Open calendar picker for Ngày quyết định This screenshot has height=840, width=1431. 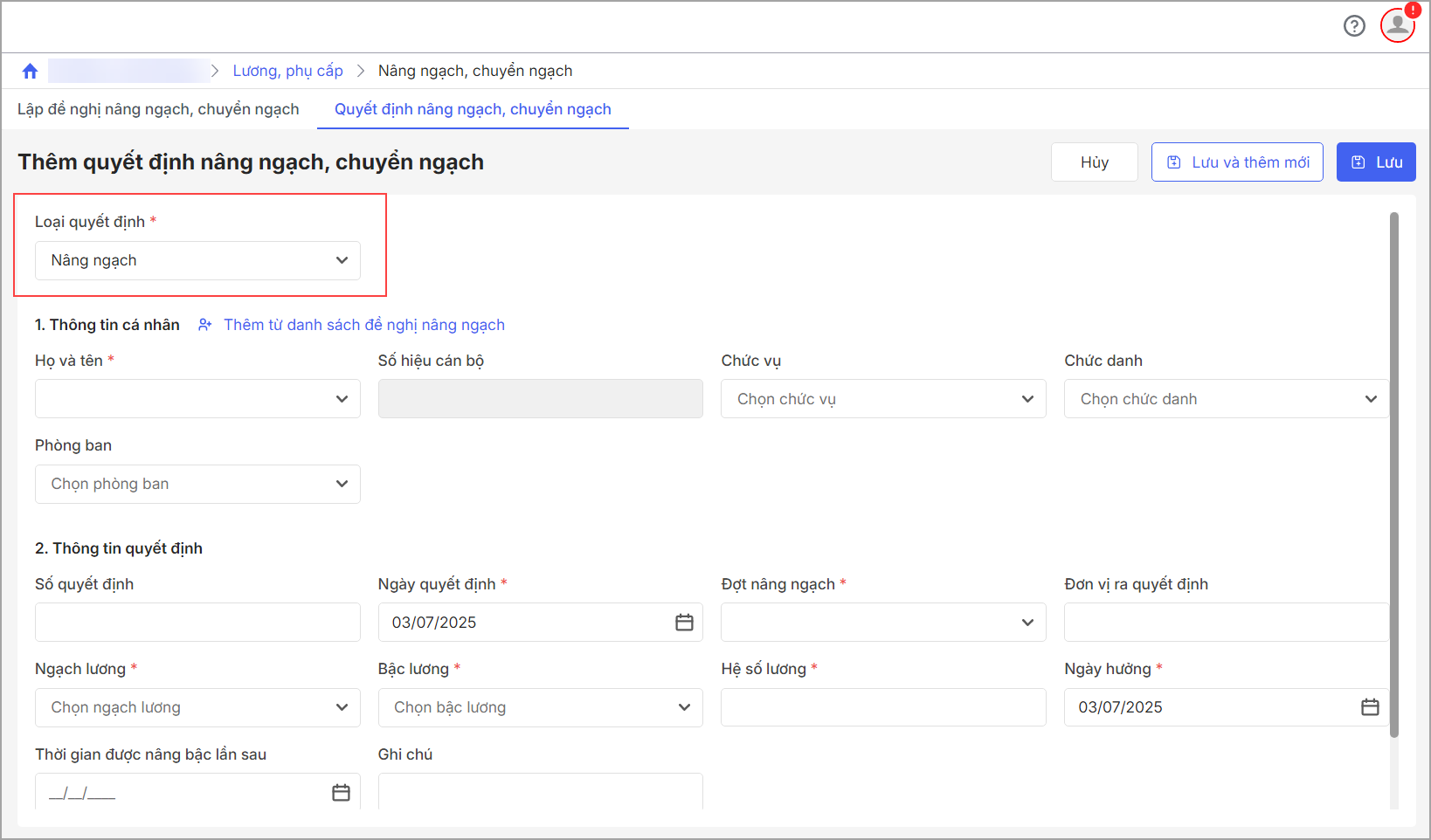(684, 623)
